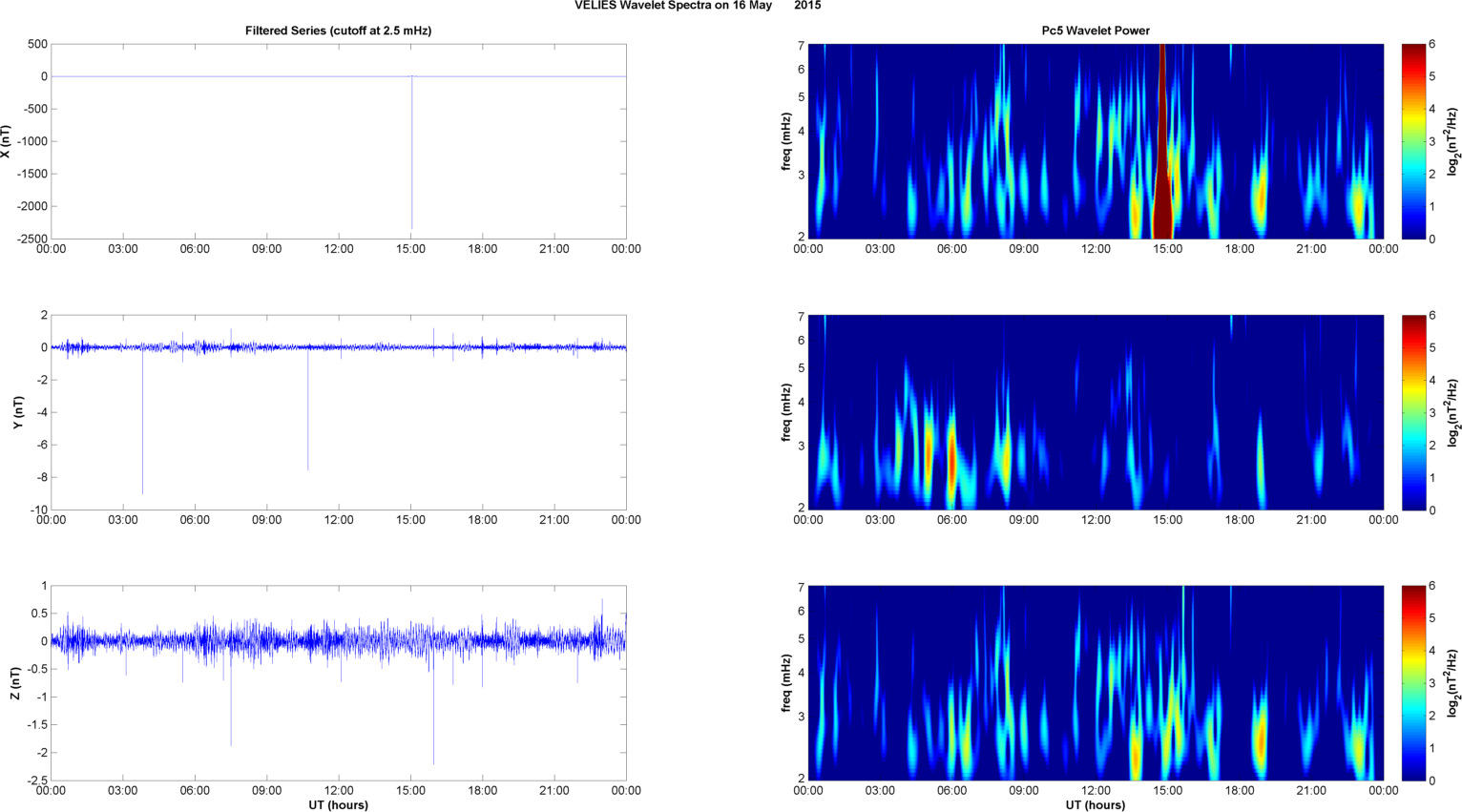This screenshot has height=812, width=1462.
Task: Click the '-8' tick on the Y (nT) axis
Action: pos(41,477)
